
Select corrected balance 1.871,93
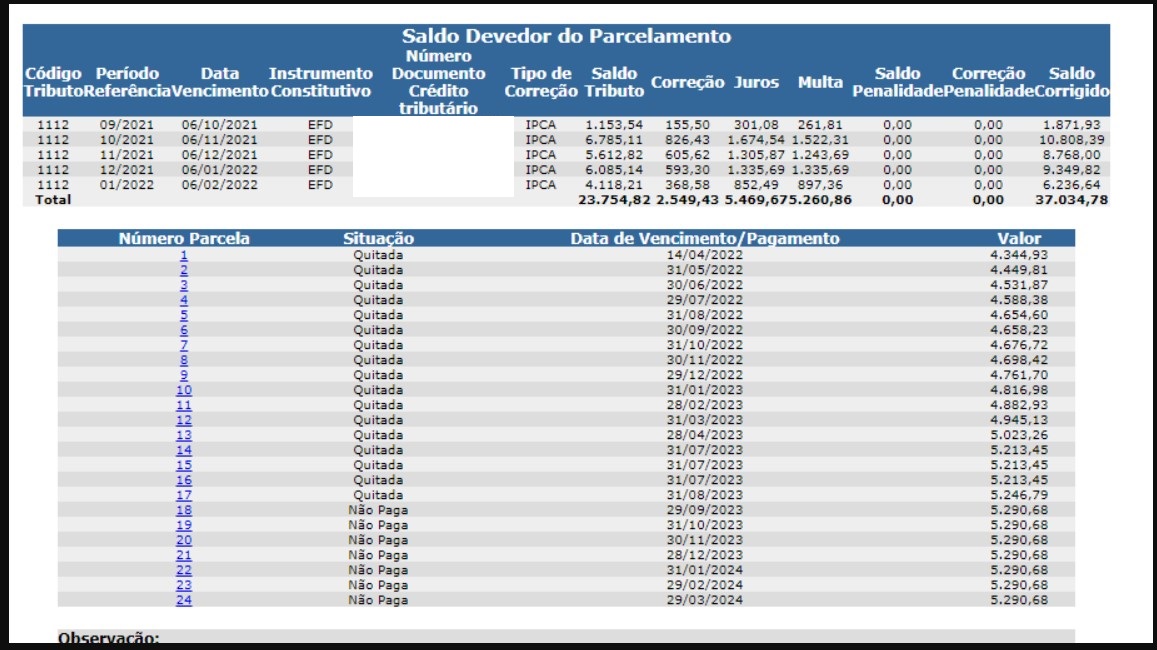(x=1071, y=125)
